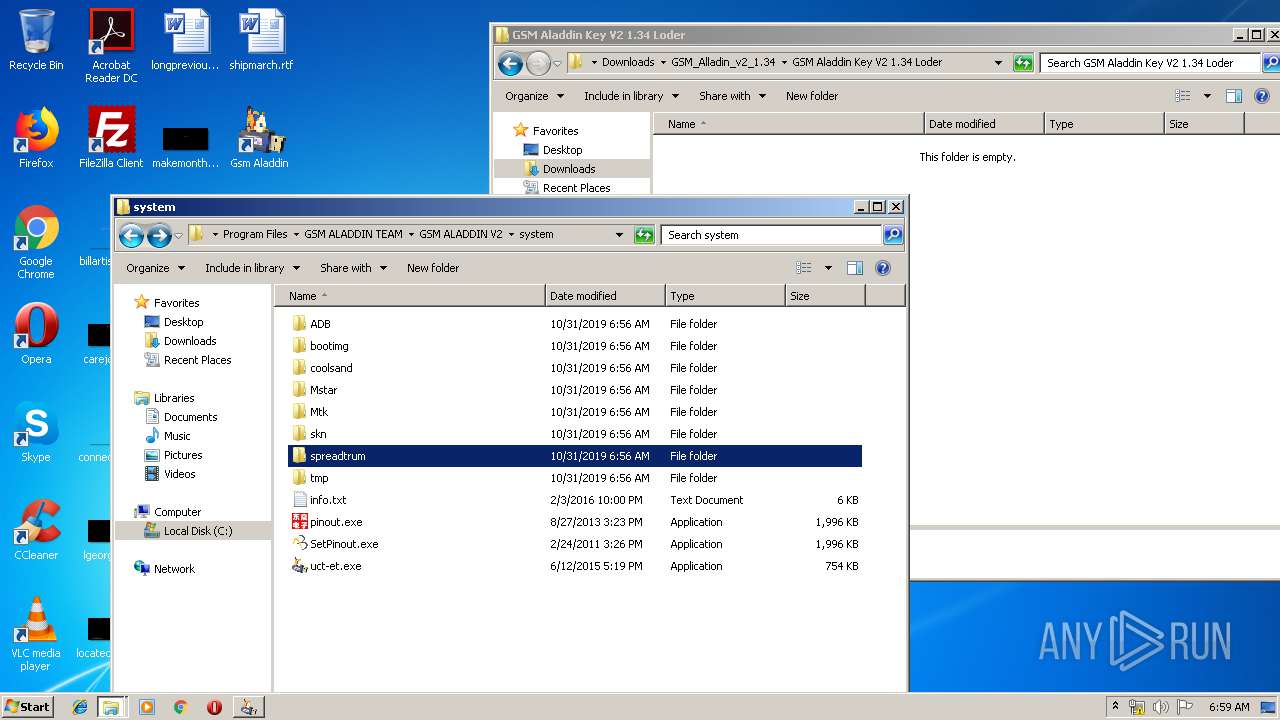Select Network in the navigation pane

174,569
